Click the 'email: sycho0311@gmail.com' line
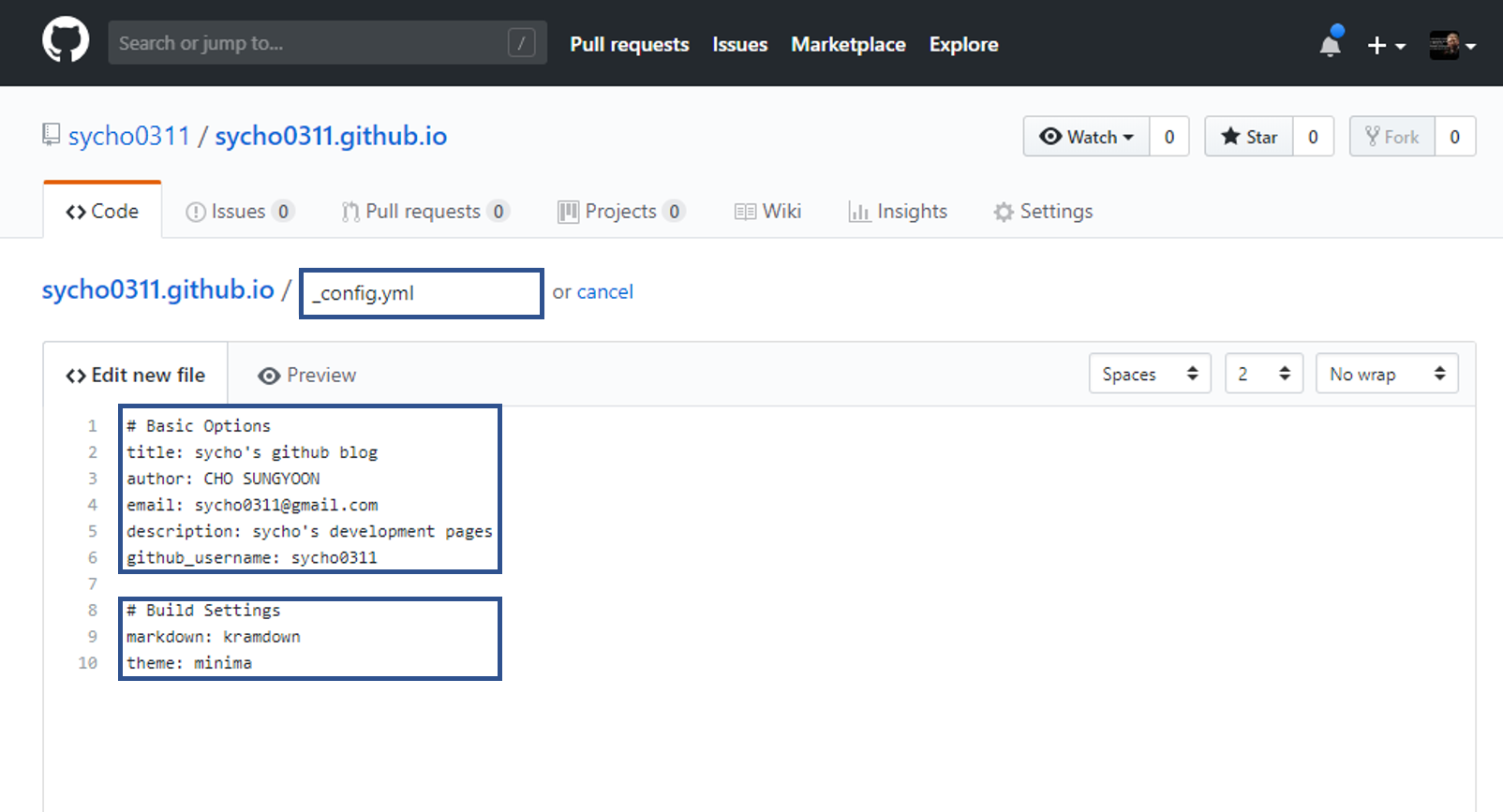 tap(252, 505)
